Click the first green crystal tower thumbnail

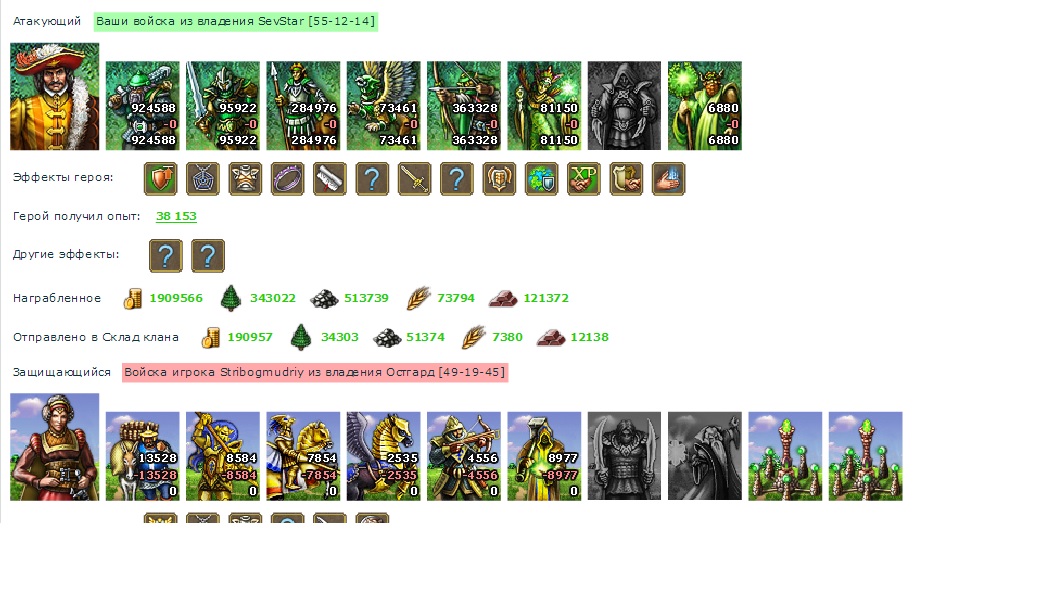(785, 456)
